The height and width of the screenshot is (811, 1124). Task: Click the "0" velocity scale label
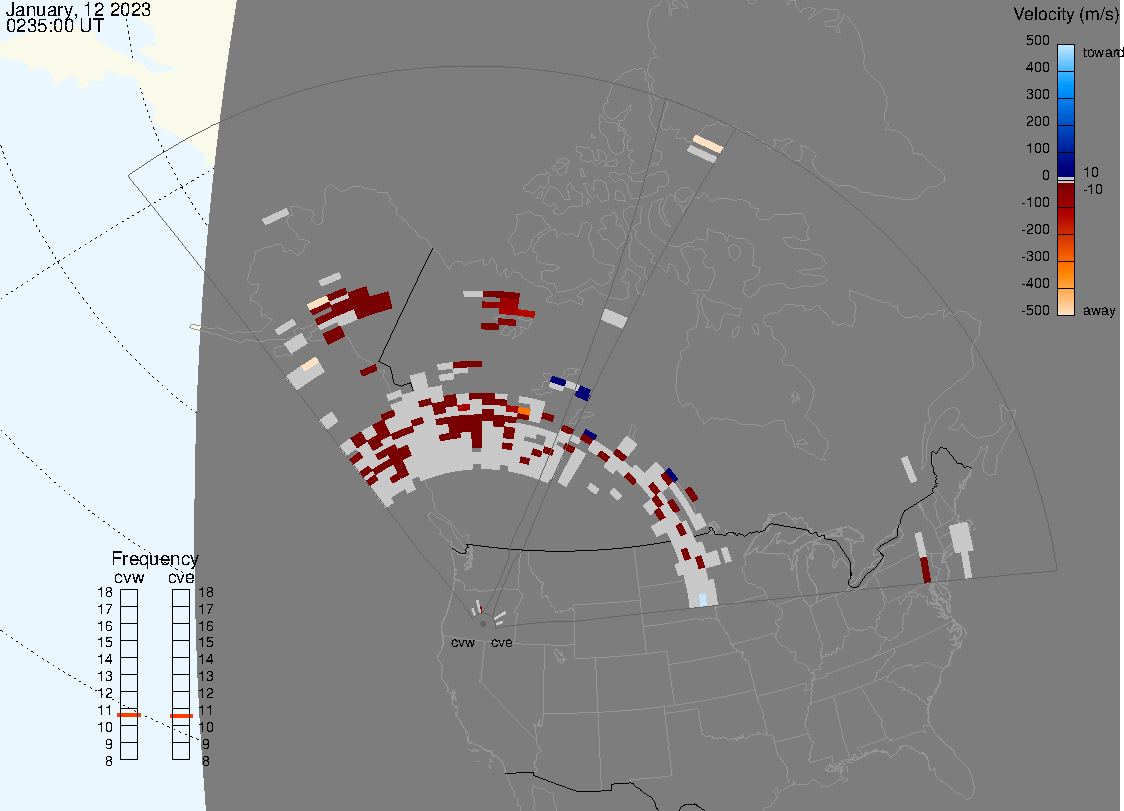(1046, 176)
